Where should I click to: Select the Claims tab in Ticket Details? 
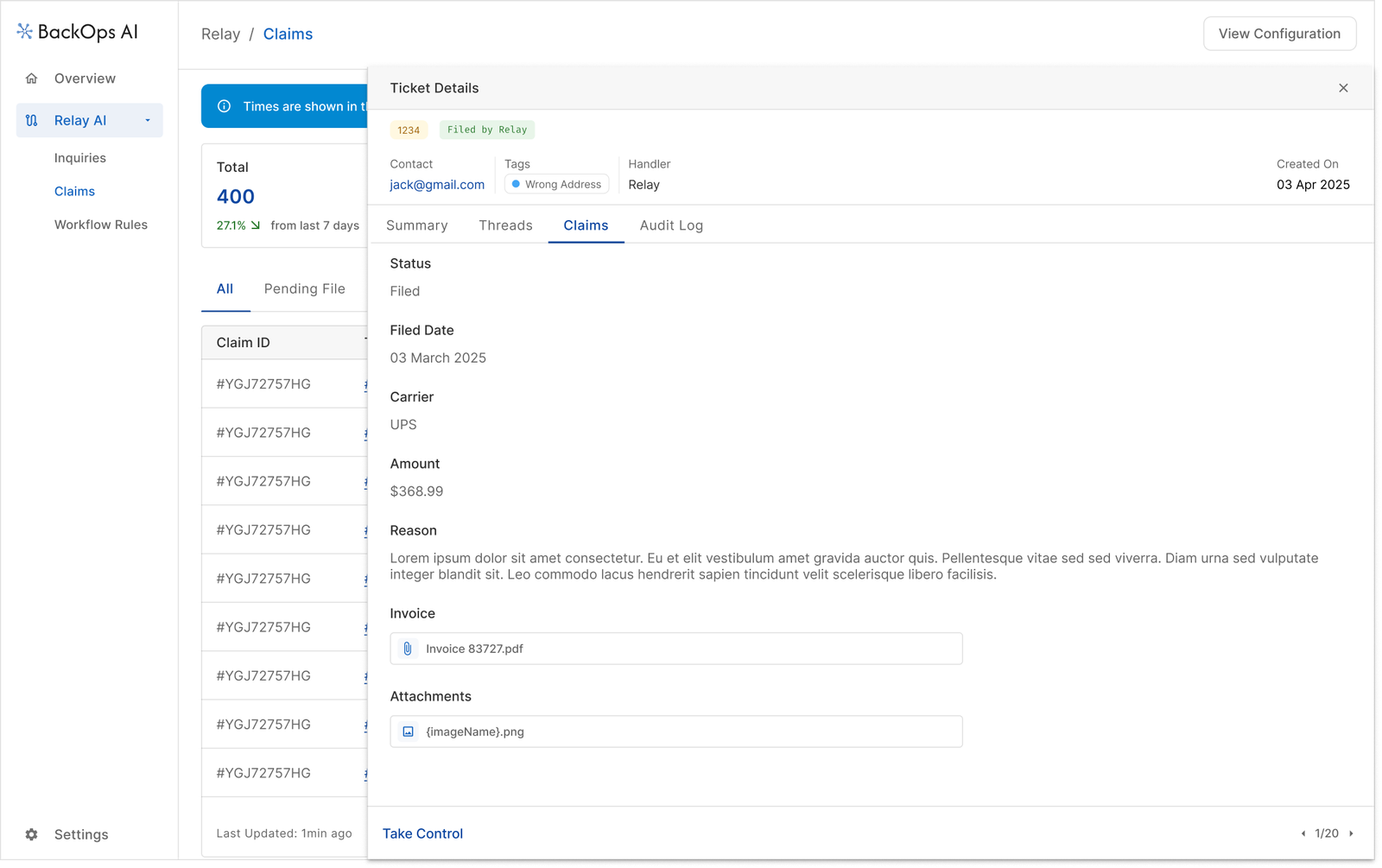586,225
